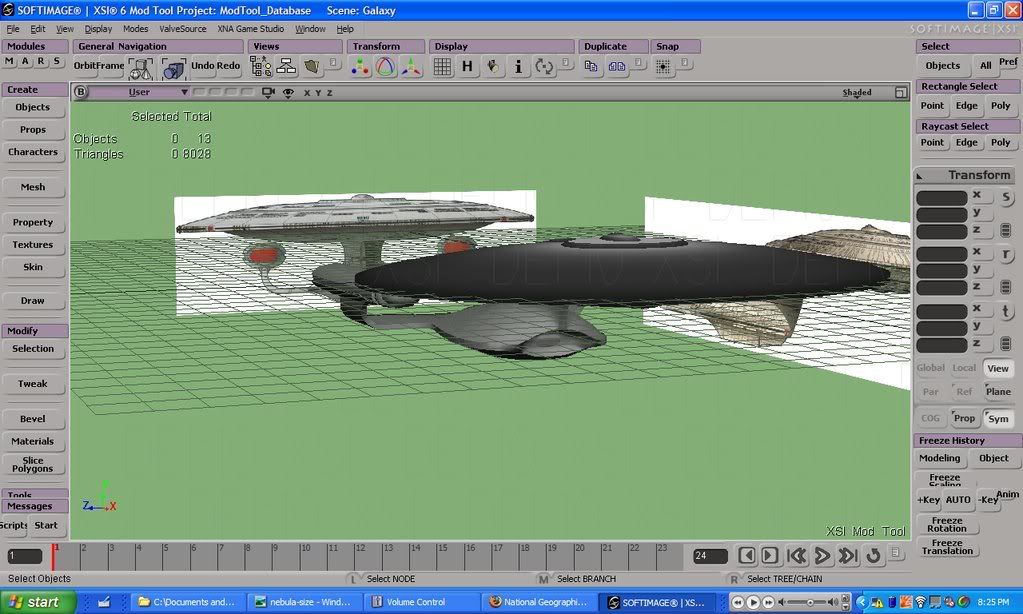
Task: Click the scale 'S' transform icon
Action: point(1006,198)
